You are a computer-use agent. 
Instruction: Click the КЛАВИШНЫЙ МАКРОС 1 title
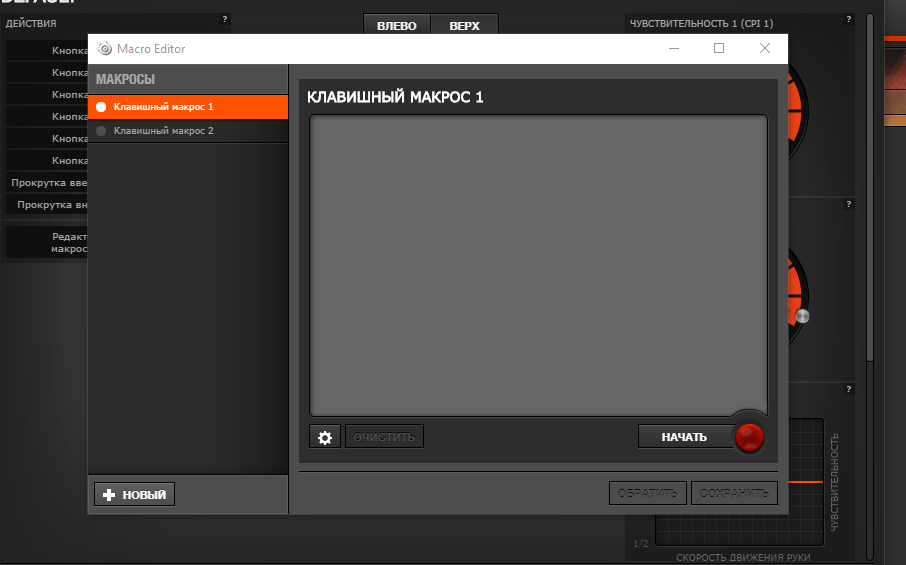click(395, 97)
